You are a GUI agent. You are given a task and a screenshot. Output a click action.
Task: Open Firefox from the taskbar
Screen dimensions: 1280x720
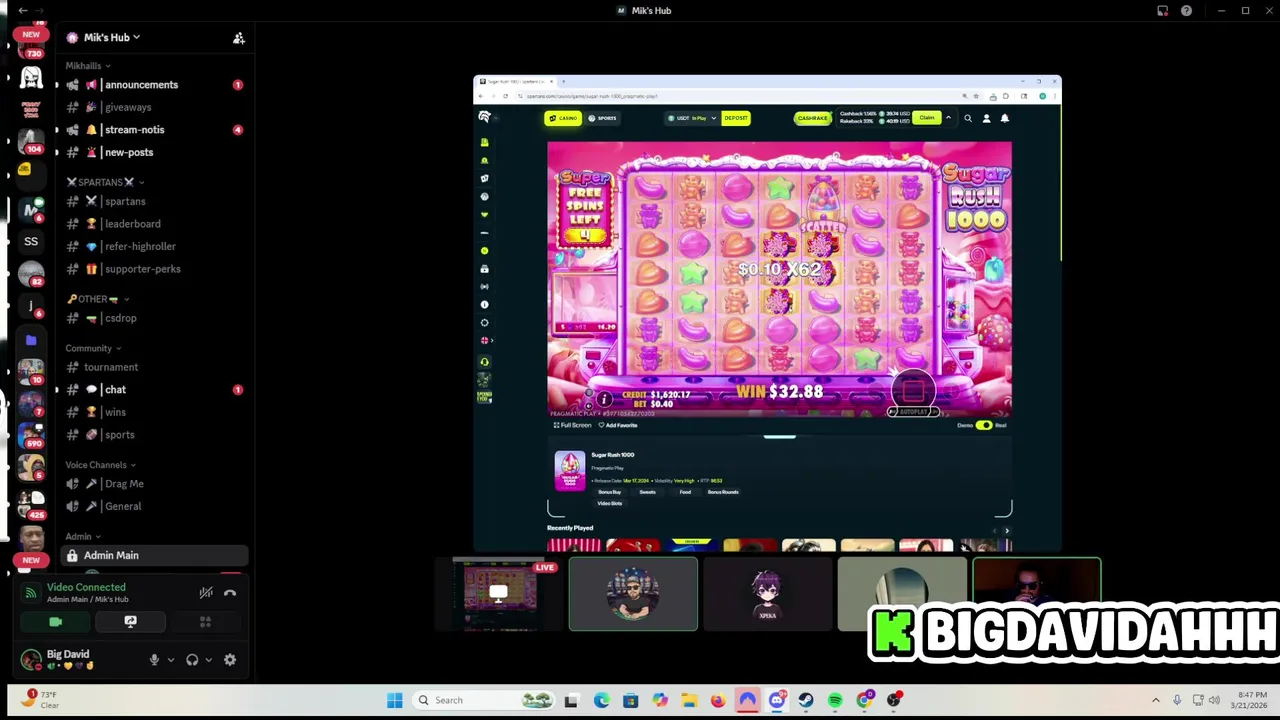718,700
